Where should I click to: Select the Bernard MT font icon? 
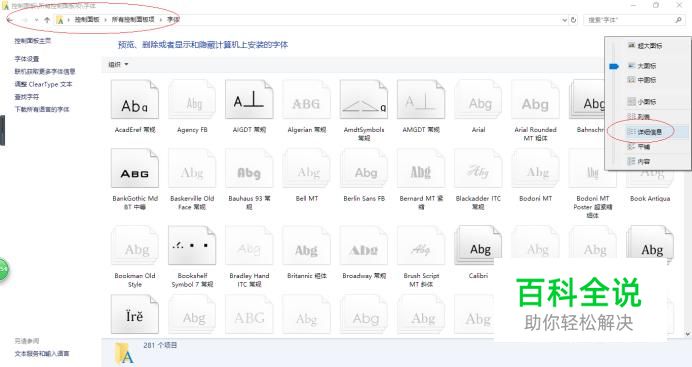[x=421, y=169]
